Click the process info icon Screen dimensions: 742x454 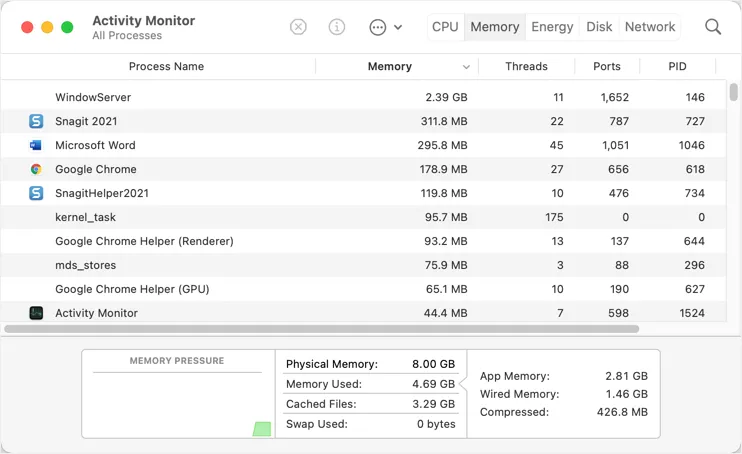pos(337,27)
